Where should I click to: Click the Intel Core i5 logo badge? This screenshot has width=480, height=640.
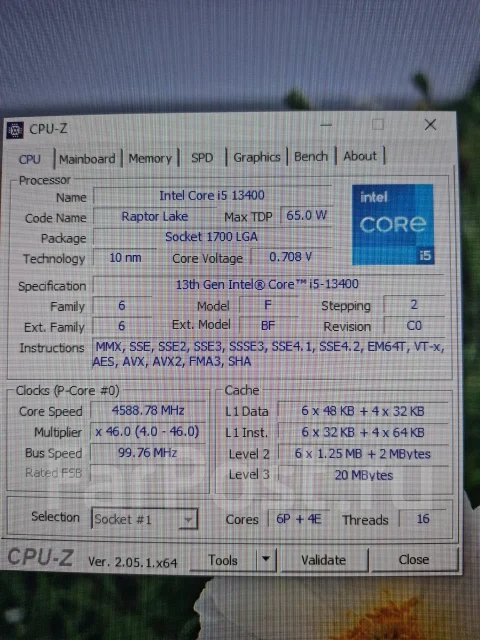click(x=393, y=224)
